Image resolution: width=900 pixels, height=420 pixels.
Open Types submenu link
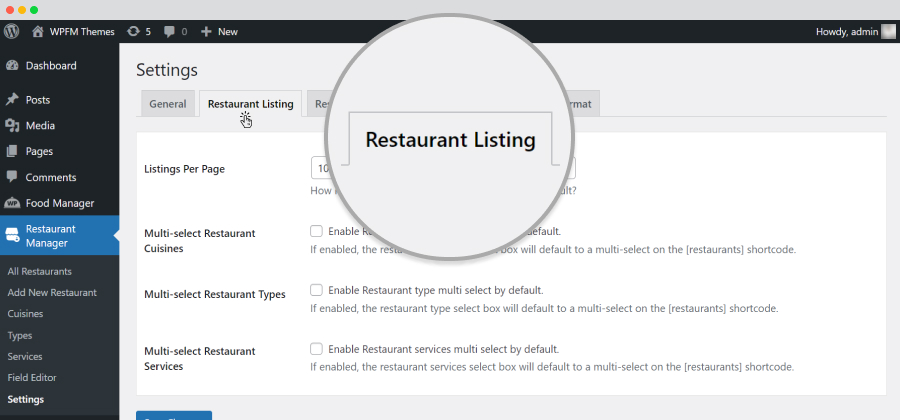tap(20, 336)
